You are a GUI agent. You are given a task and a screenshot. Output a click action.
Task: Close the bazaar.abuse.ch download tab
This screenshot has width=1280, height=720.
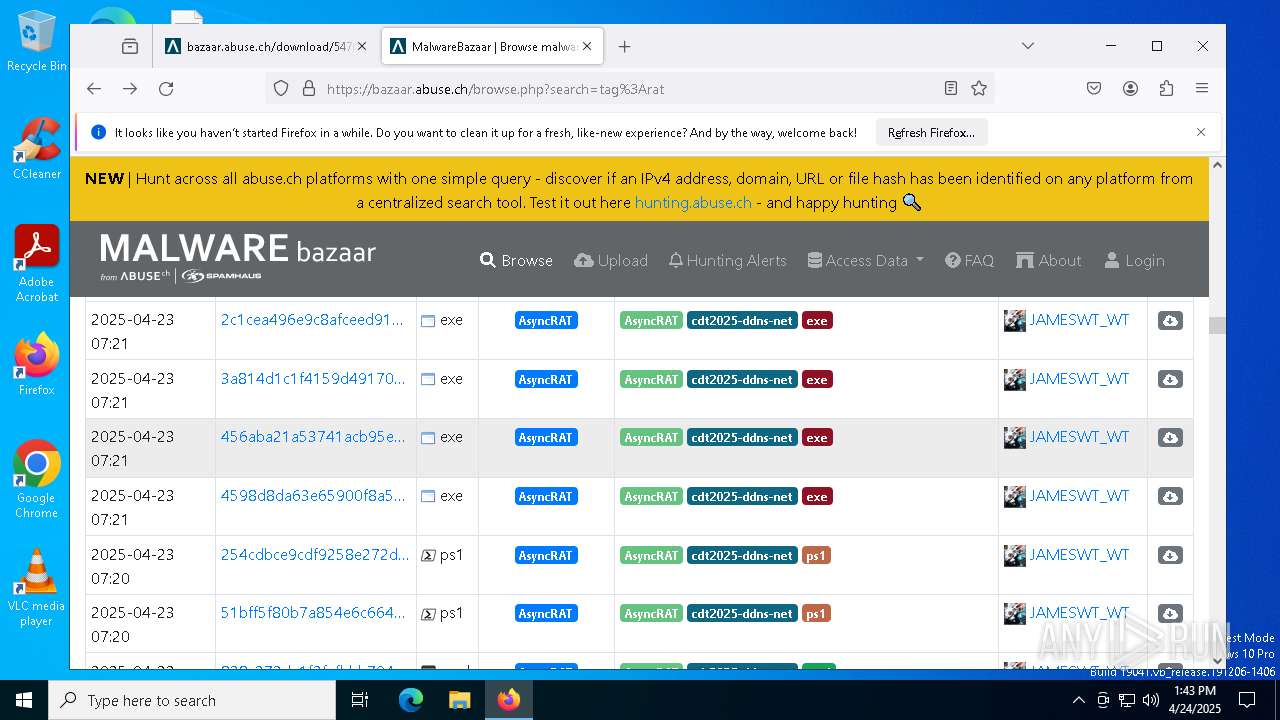pyautogui.click(x=361, y=46)
